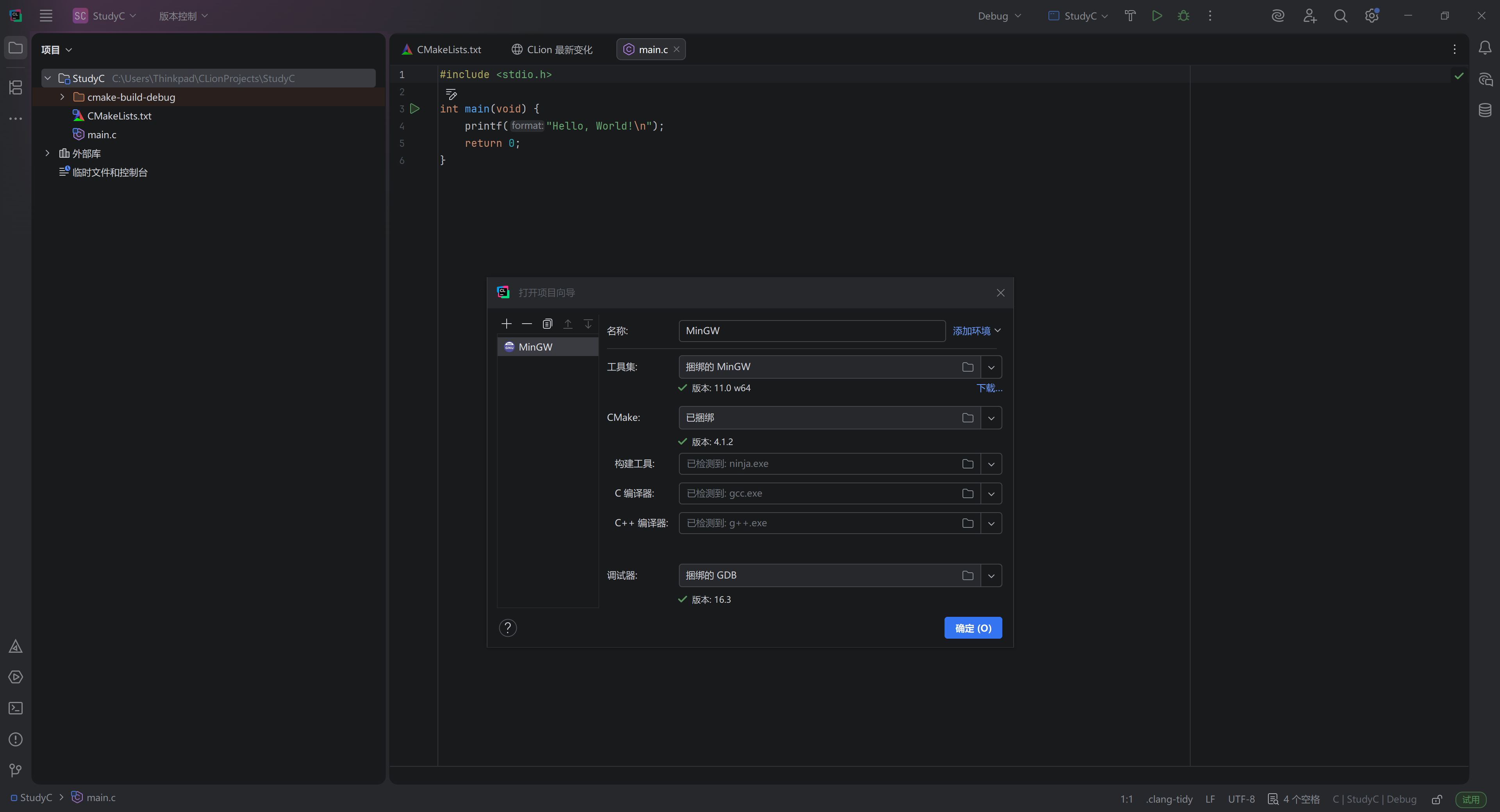Open the build tool dropdown arrow
Image resolution: width=1500 pixels, height=812 pixels.
[x=991, y=464]
